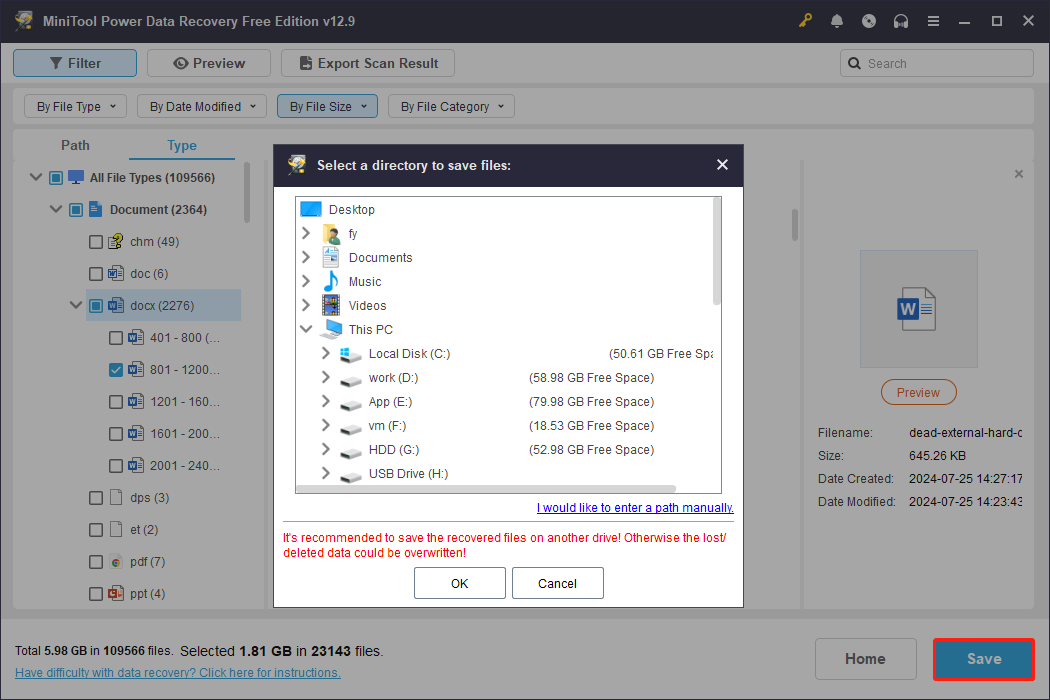This screenshot has height=700, width=1050.
Task: Click the ppt file type icon
Action: point(116,593)
